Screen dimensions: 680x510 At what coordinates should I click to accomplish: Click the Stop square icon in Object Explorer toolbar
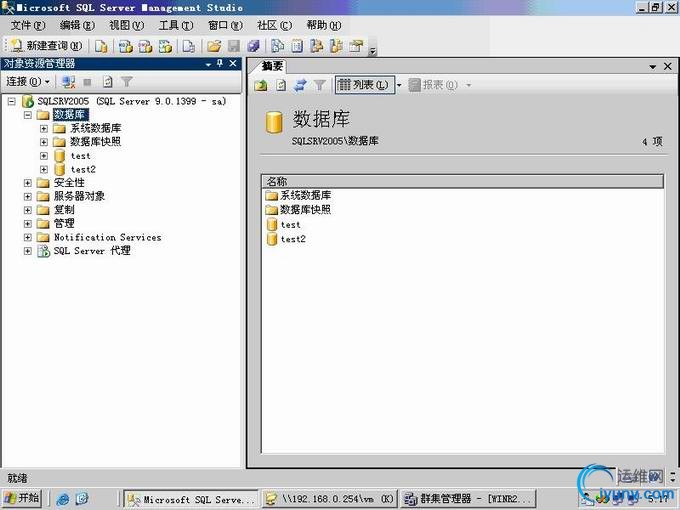87,82
